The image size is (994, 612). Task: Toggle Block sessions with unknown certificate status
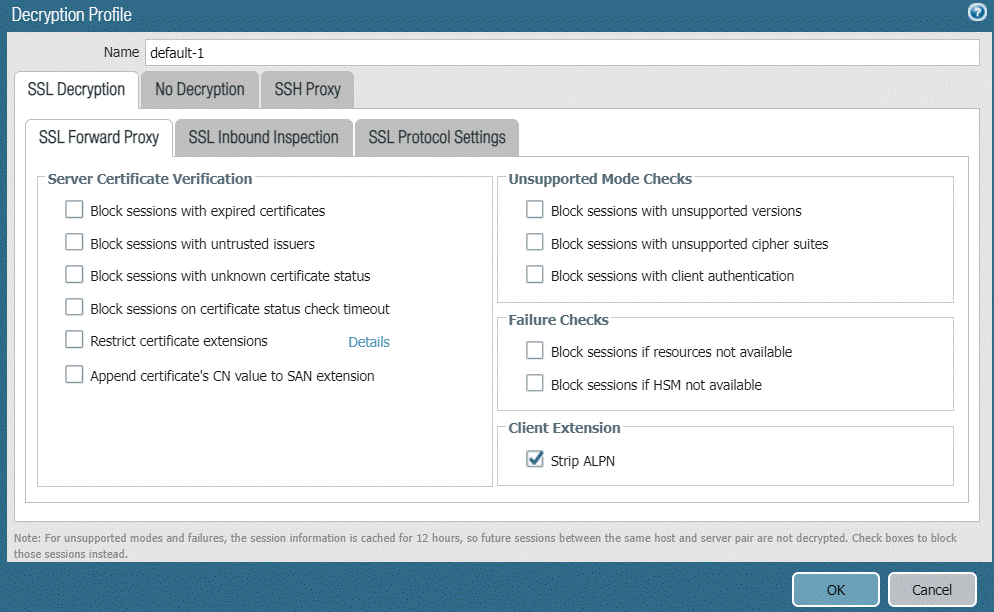[x=74, y=275]
